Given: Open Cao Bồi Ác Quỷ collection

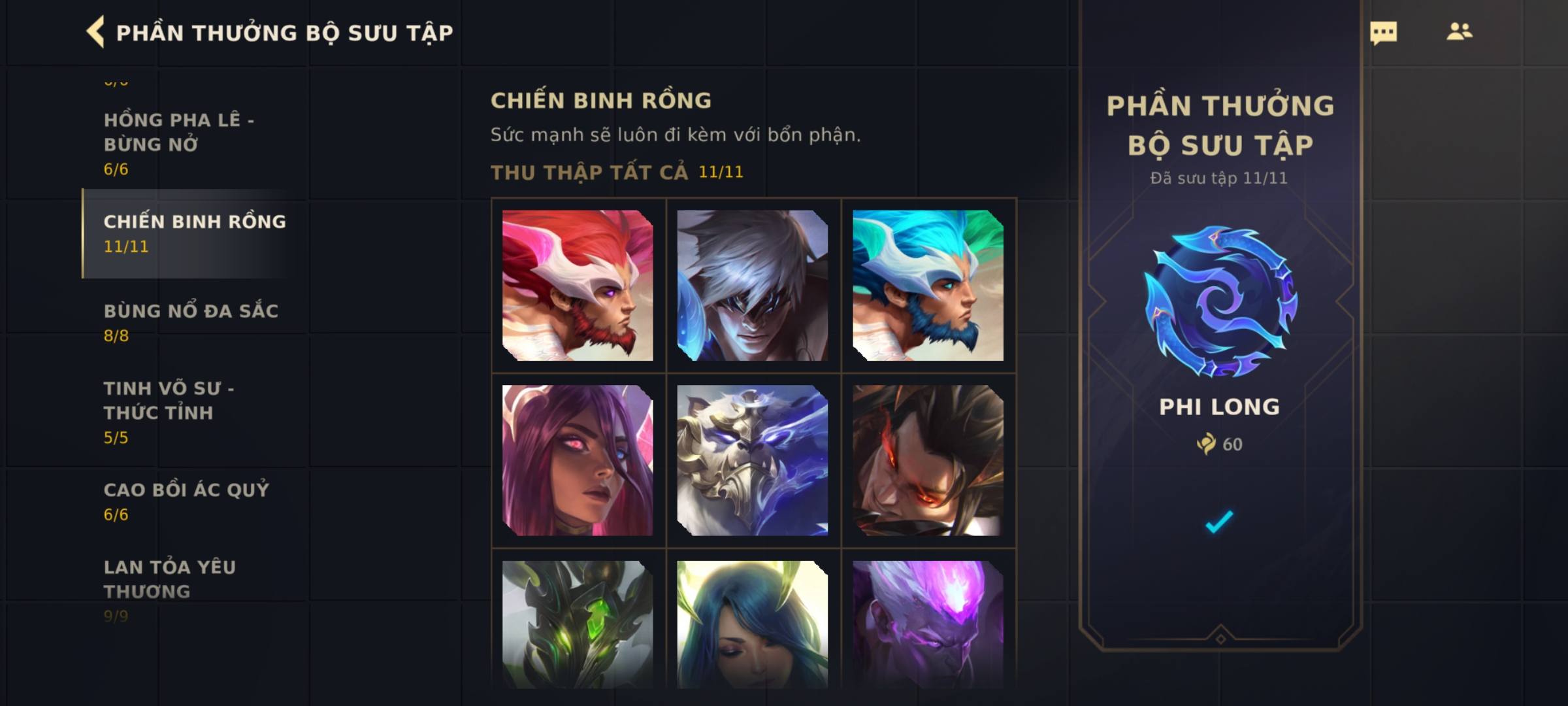Looking at the screenshot, I should (194, 501).
